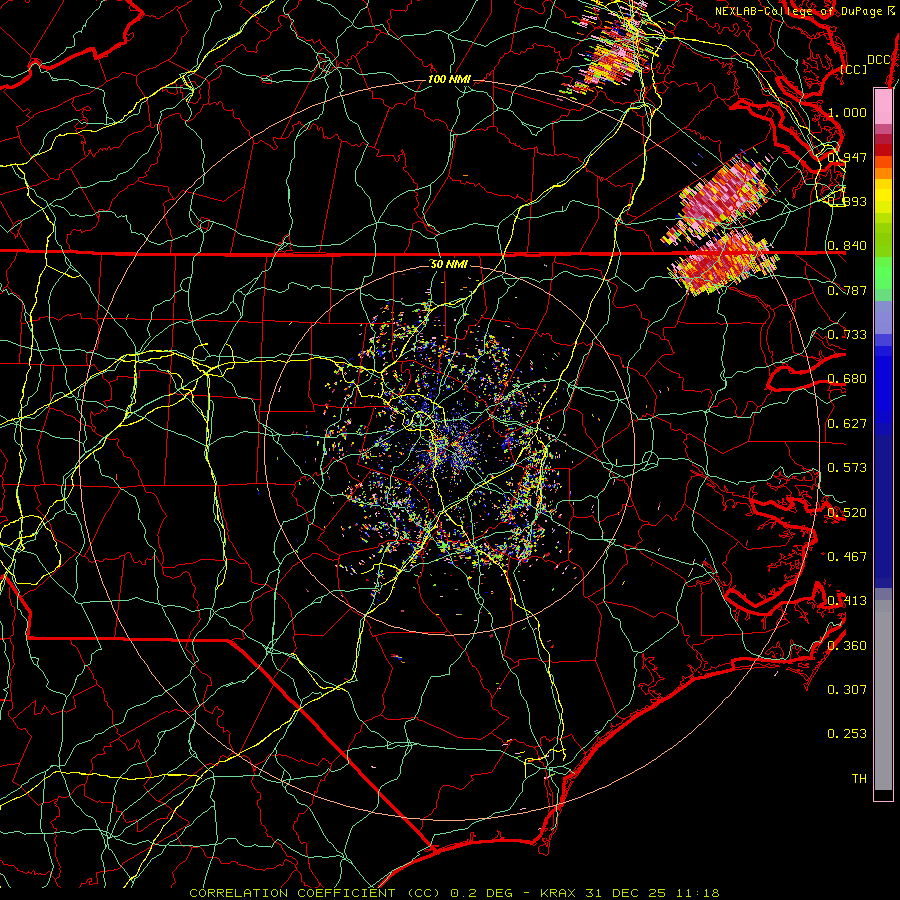Select the 0.467 value on color scale
The image size is (900, 900).
(847, 557)
